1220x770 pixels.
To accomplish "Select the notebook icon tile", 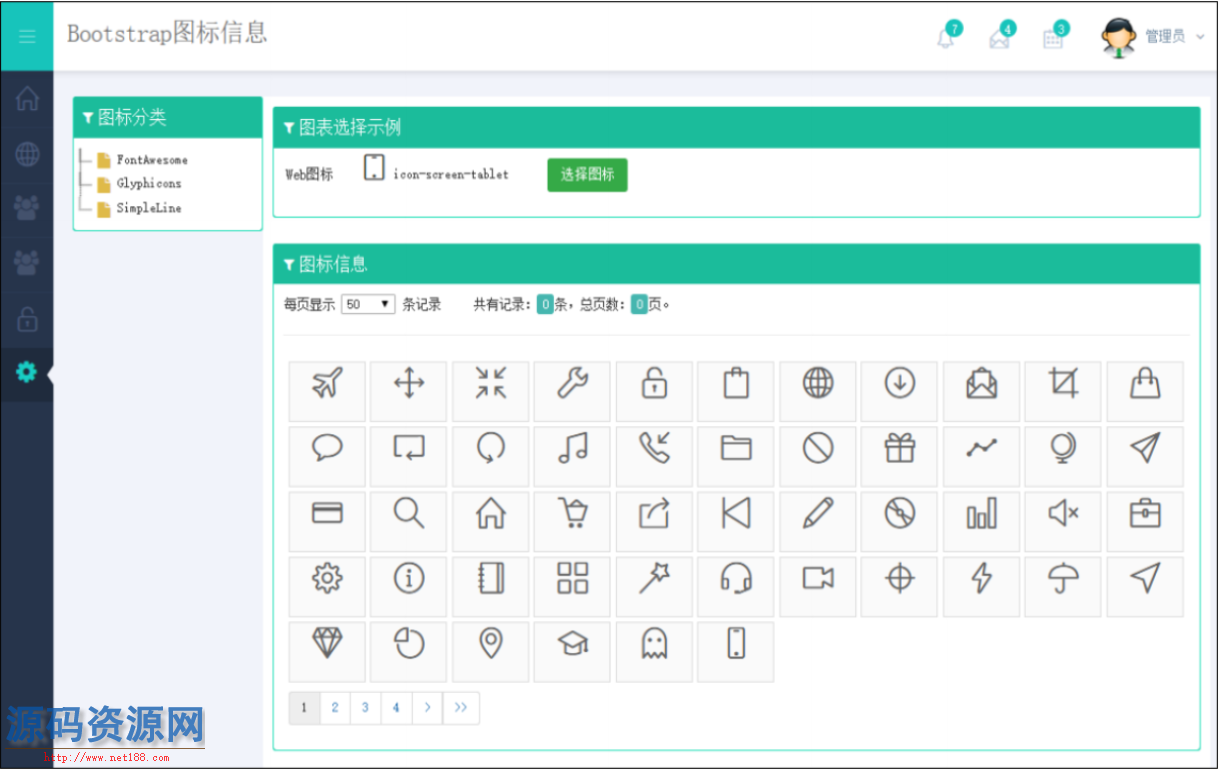I will pos(490,586).
